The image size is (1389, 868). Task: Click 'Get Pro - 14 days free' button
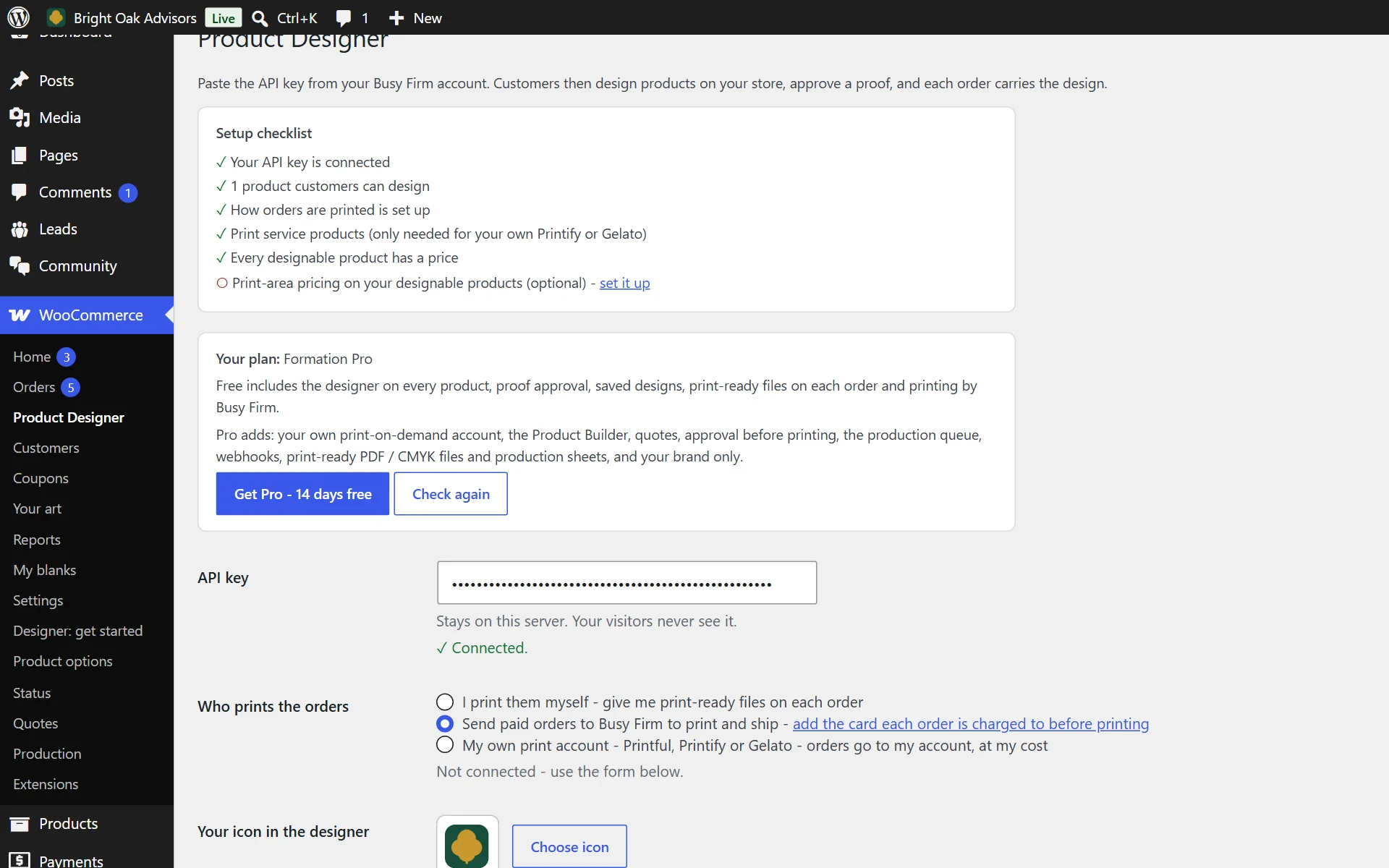point(302,494)
